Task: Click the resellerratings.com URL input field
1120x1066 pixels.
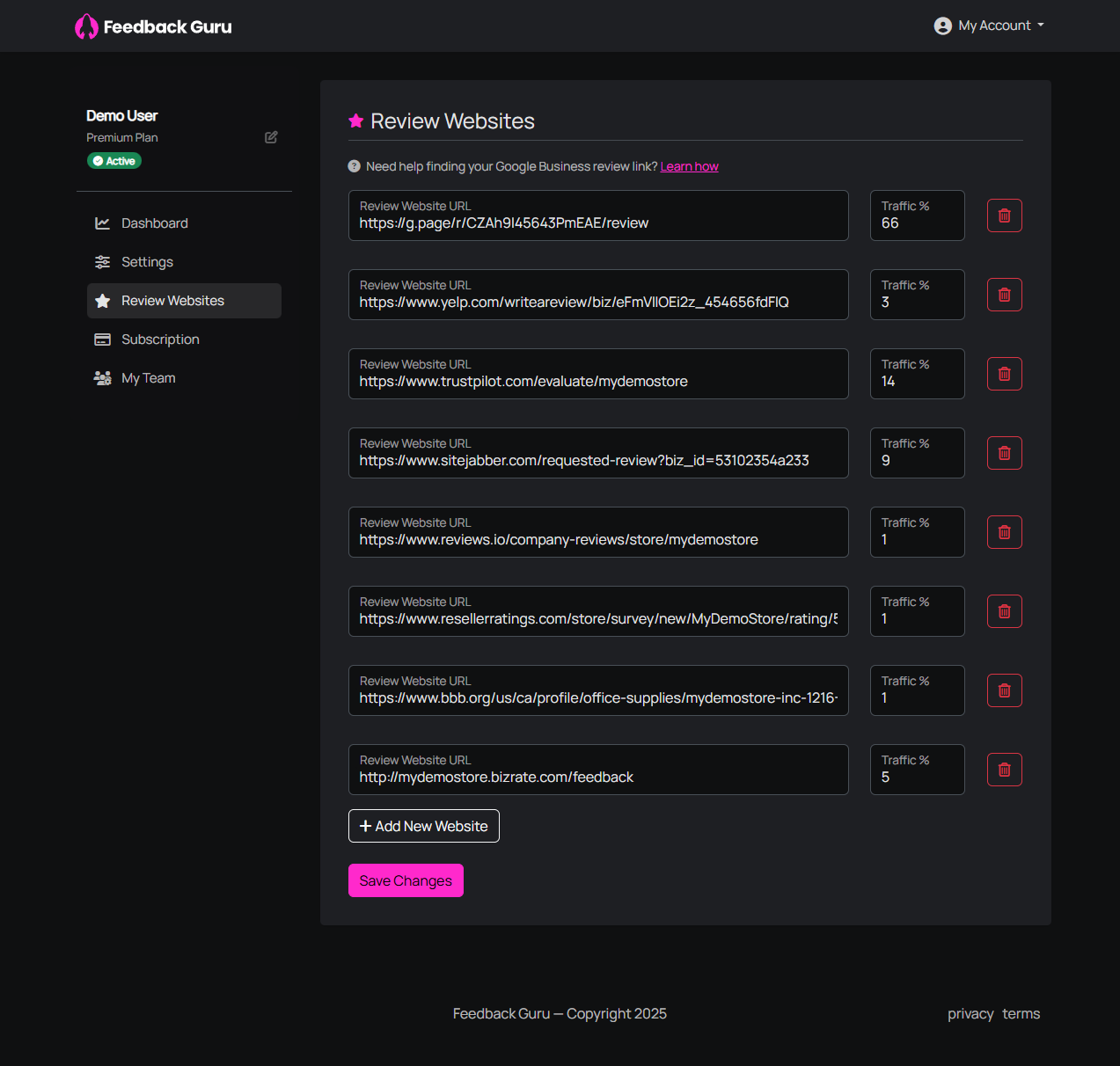Action: pos(598,611)
